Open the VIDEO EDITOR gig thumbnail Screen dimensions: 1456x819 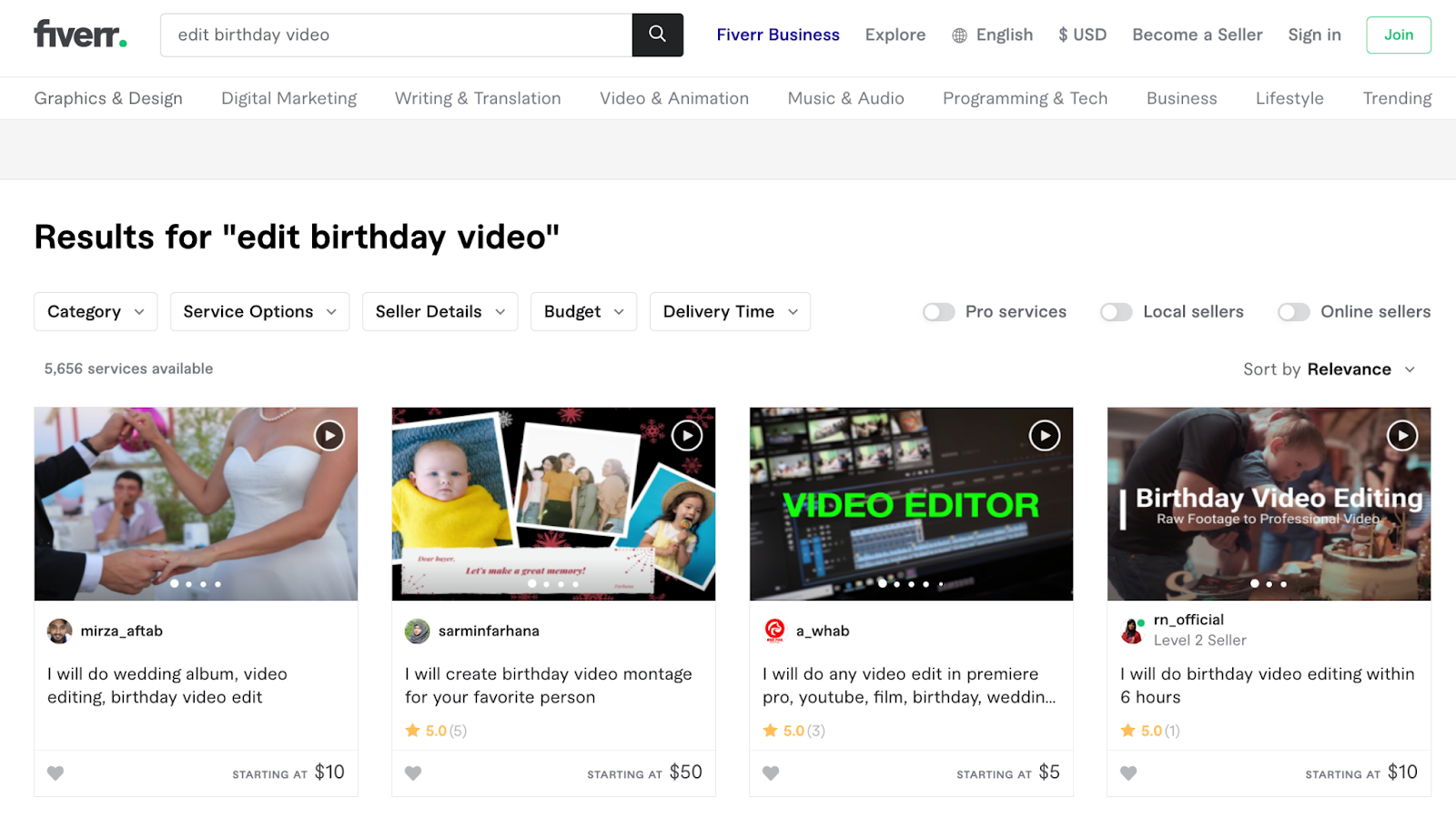[x=911, y=504]
